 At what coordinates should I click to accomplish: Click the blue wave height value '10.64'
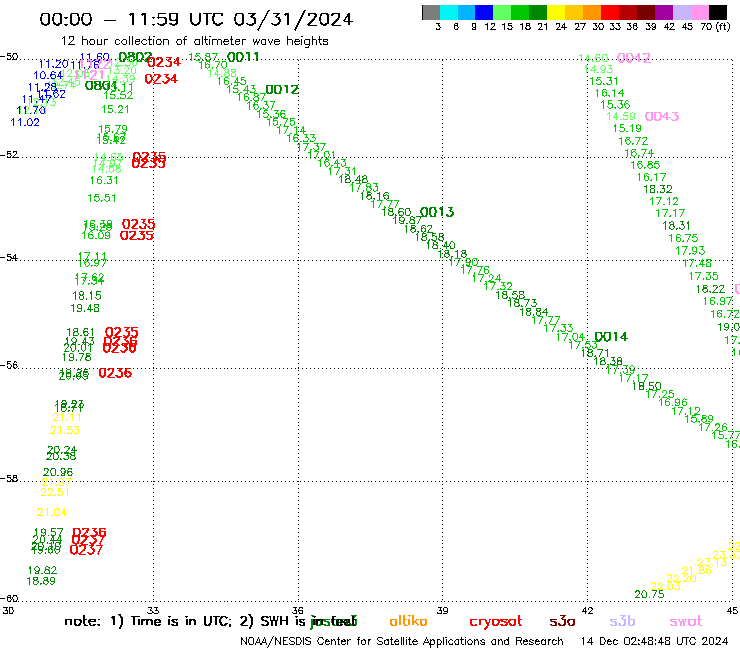coord(48,75)
